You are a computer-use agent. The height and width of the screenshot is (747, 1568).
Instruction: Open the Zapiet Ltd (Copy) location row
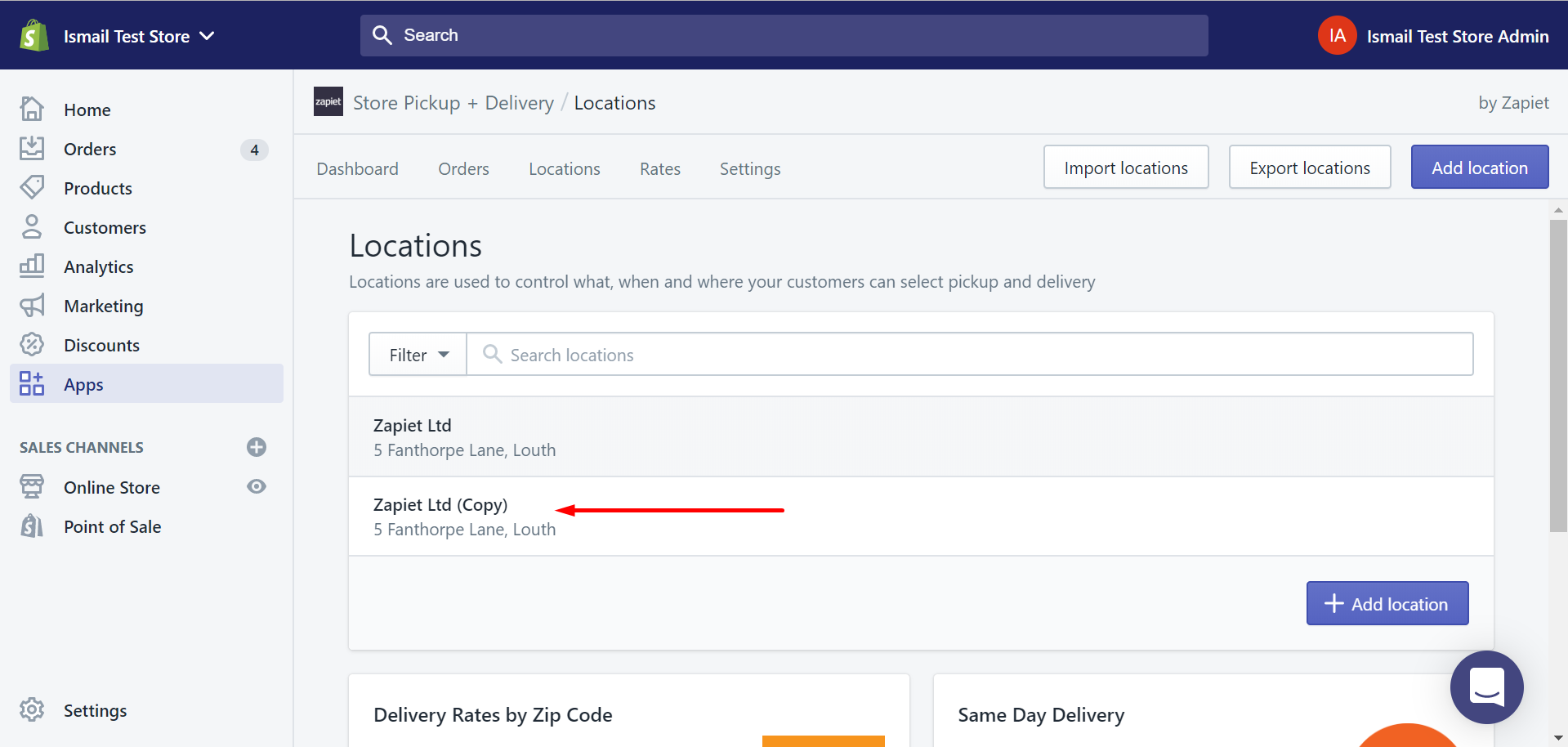[921, 517]
